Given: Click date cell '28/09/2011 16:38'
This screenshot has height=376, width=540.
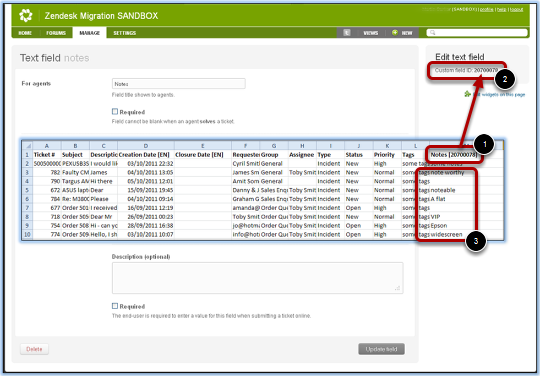Looking at the screenshot, I should coord(146,226).
